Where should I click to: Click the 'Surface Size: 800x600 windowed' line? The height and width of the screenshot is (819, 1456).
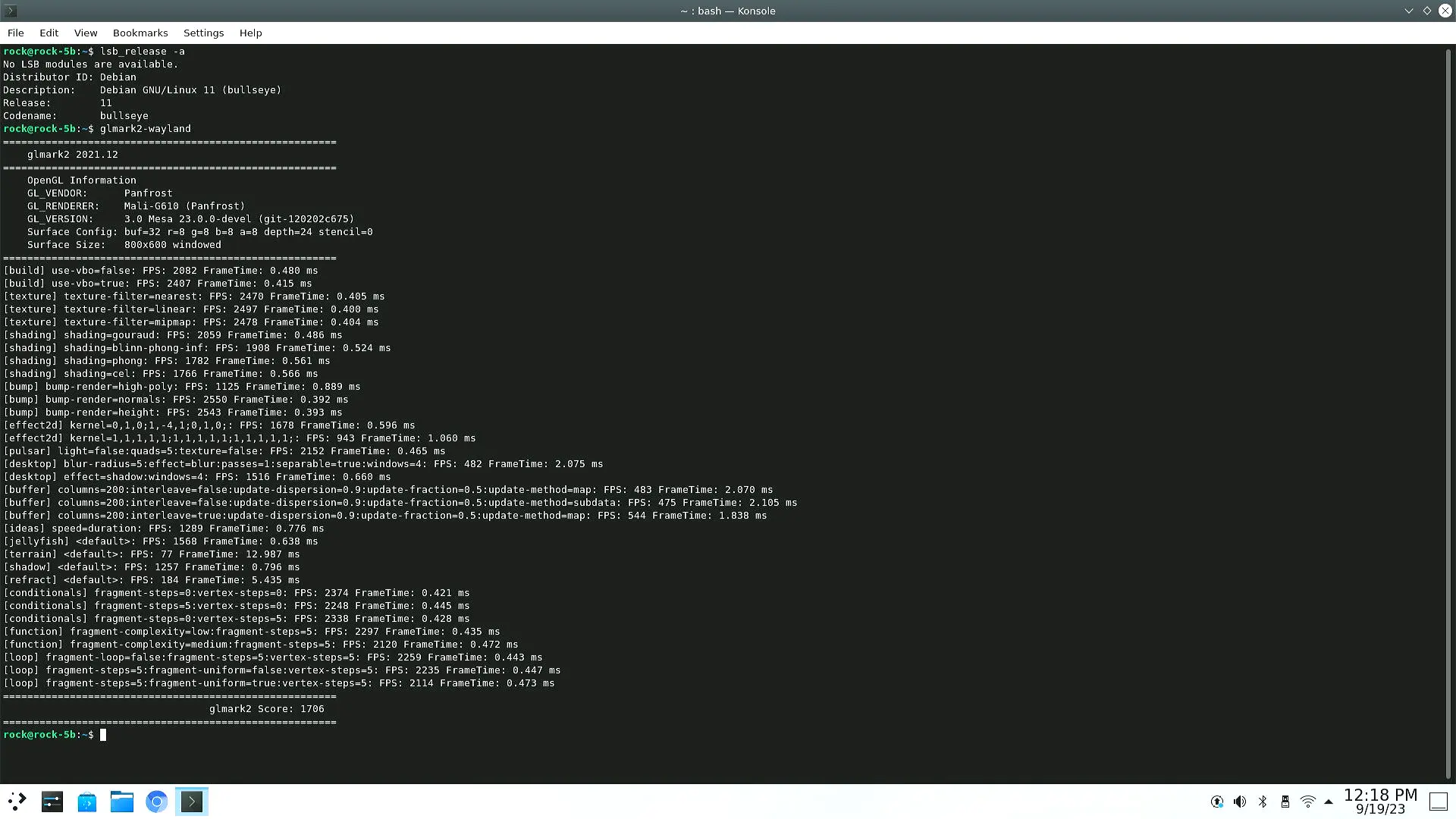124,245
